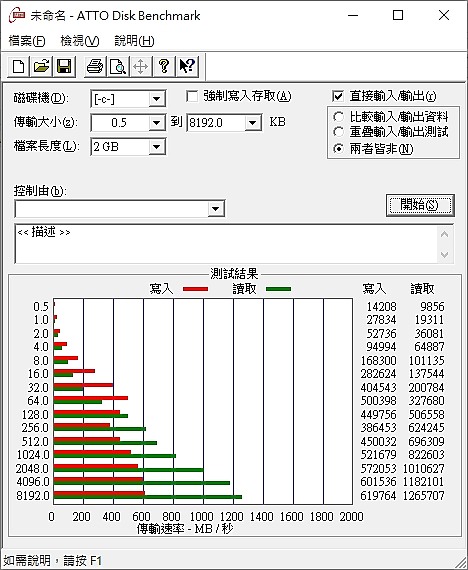
Task: Select the 比較輸入/輸出資料 radio button
Action: coord(338,117)
